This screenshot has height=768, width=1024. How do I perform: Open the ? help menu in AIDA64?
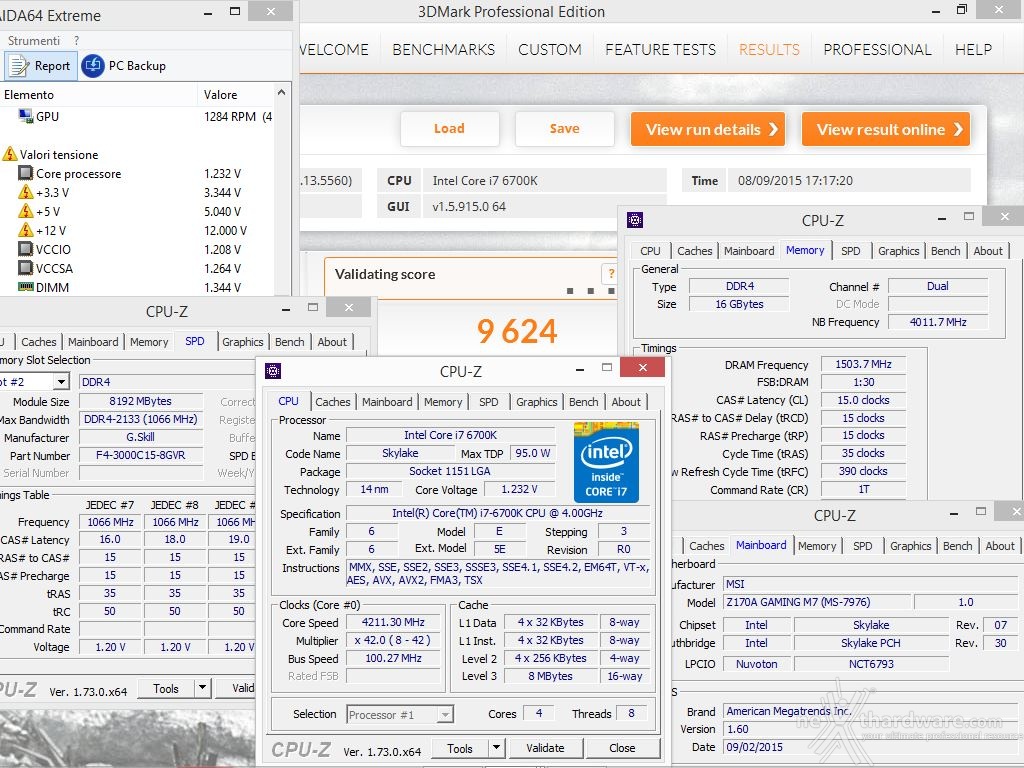point(76,40)
